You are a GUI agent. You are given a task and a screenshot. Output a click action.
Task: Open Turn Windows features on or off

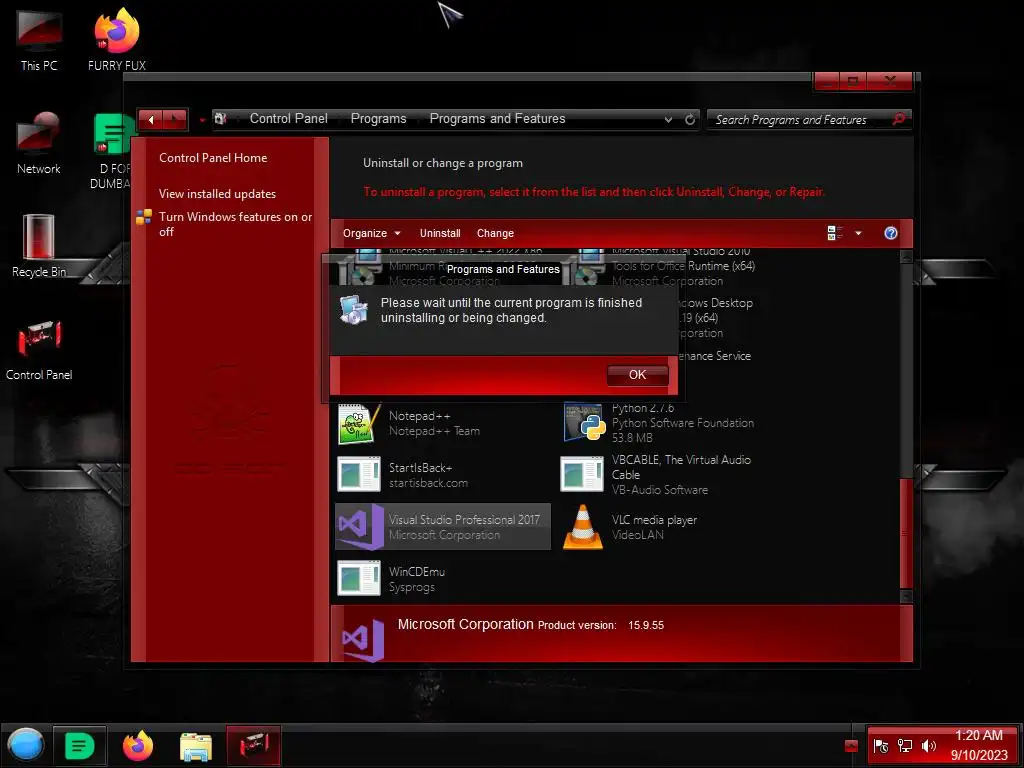235,224
